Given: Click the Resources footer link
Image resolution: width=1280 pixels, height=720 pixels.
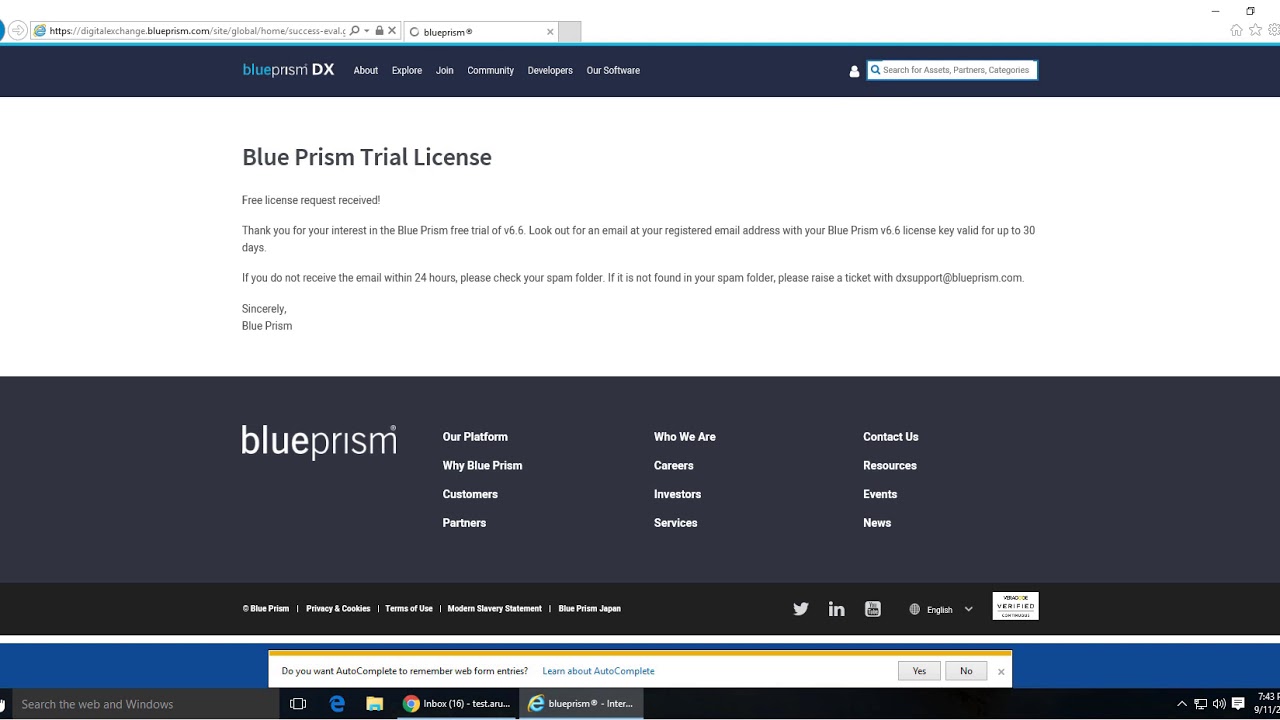Looking at the screenshot, I should [x=890, y=466].
